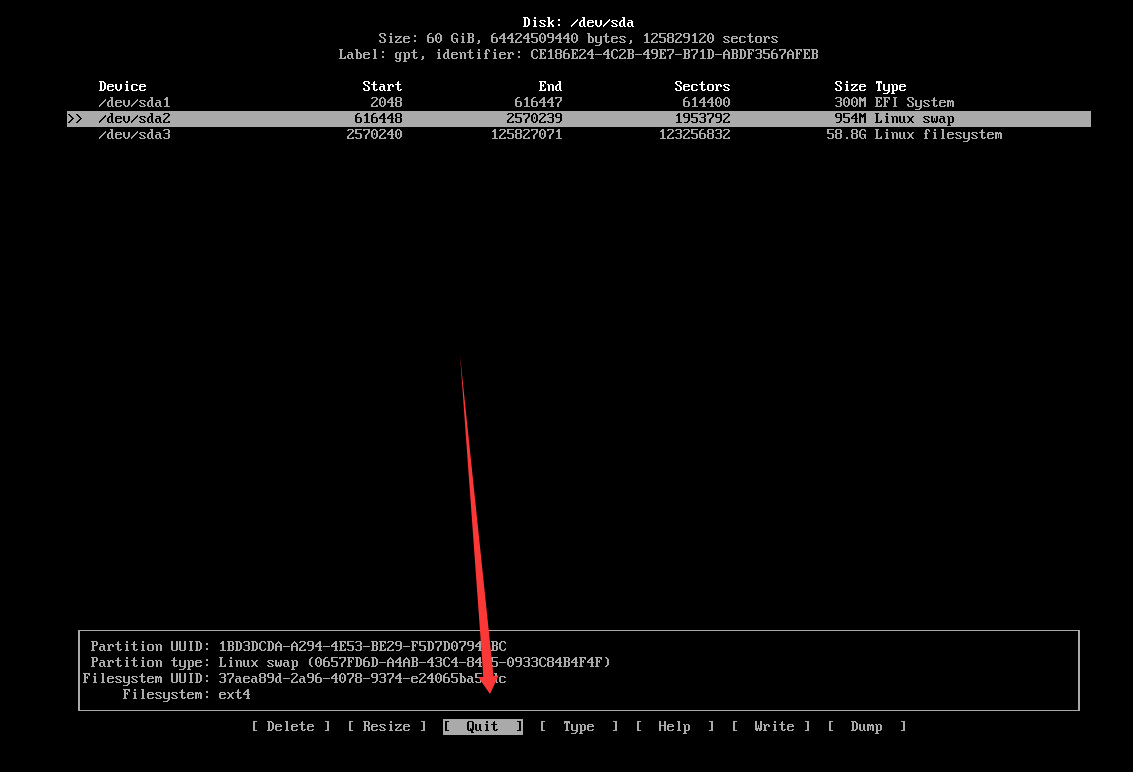Choose the Dump menu option
The image size is (1133, 772).
point(866,727)
